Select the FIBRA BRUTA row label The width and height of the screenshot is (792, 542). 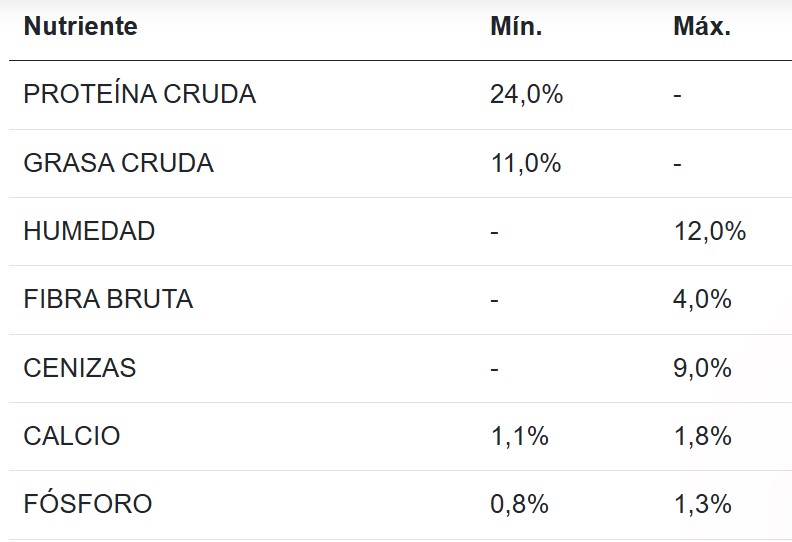[108, 299]
